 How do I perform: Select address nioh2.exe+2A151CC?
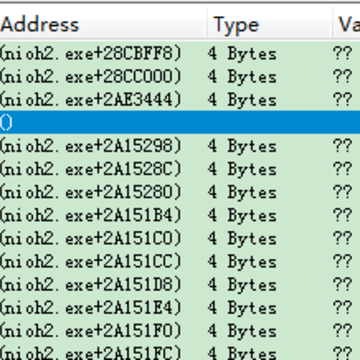(91, 261)
